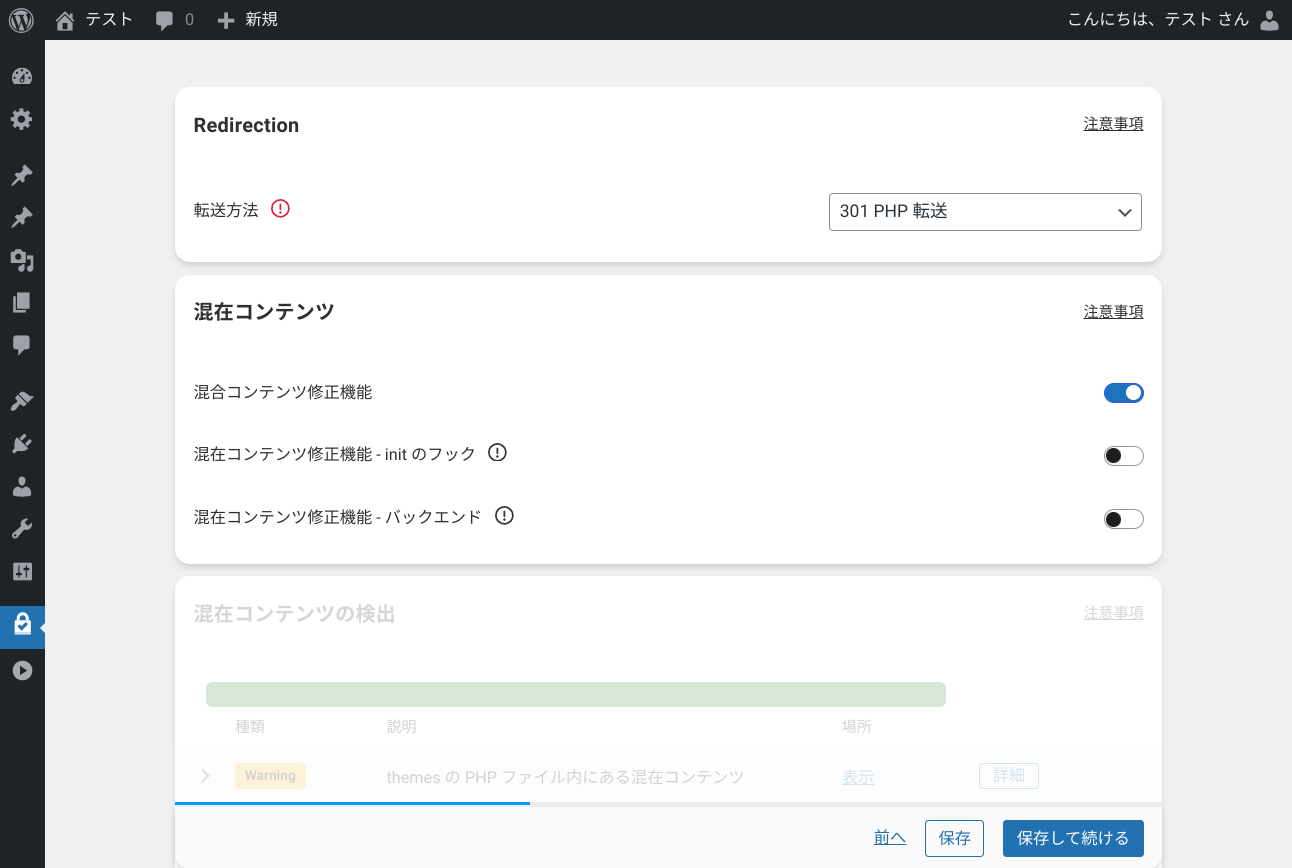Open the 301 PHP 転送 dropdown
Image resolution: width=1292 pixels, height=868 pixels.
tap(985, 212)
